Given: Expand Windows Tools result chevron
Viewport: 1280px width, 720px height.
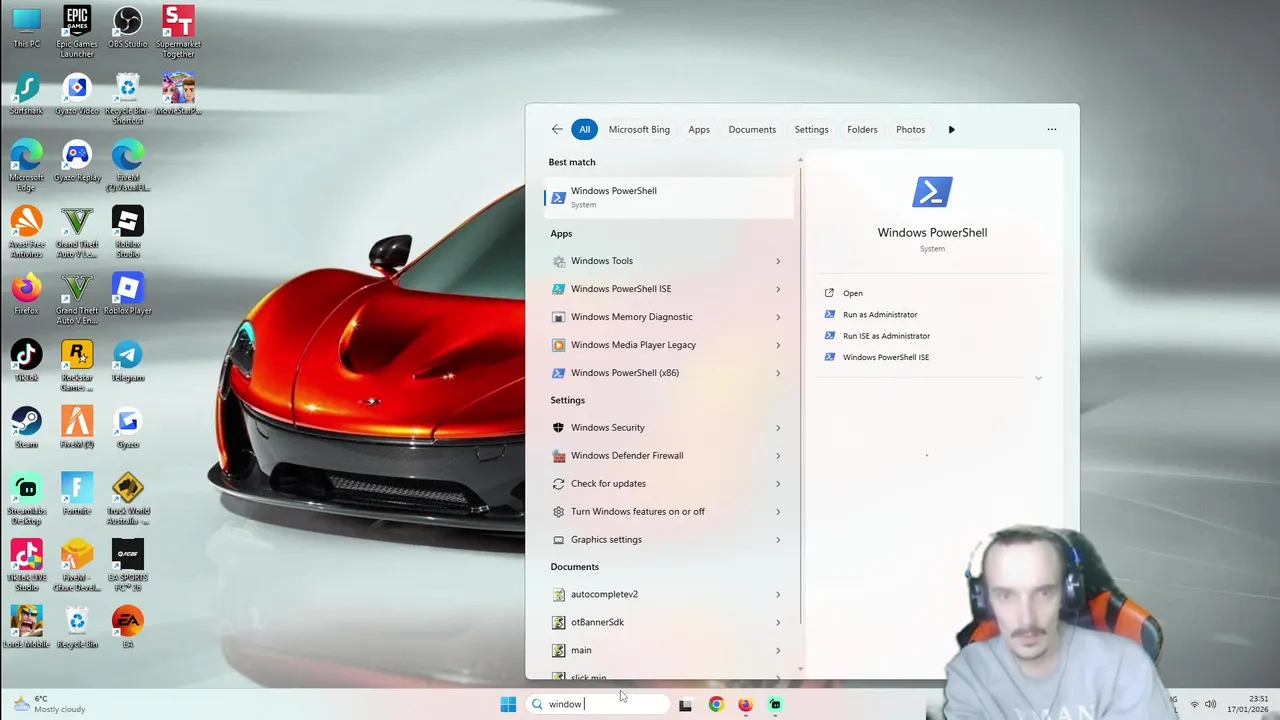Looking at the screenshot, I should tap(778, 261).
